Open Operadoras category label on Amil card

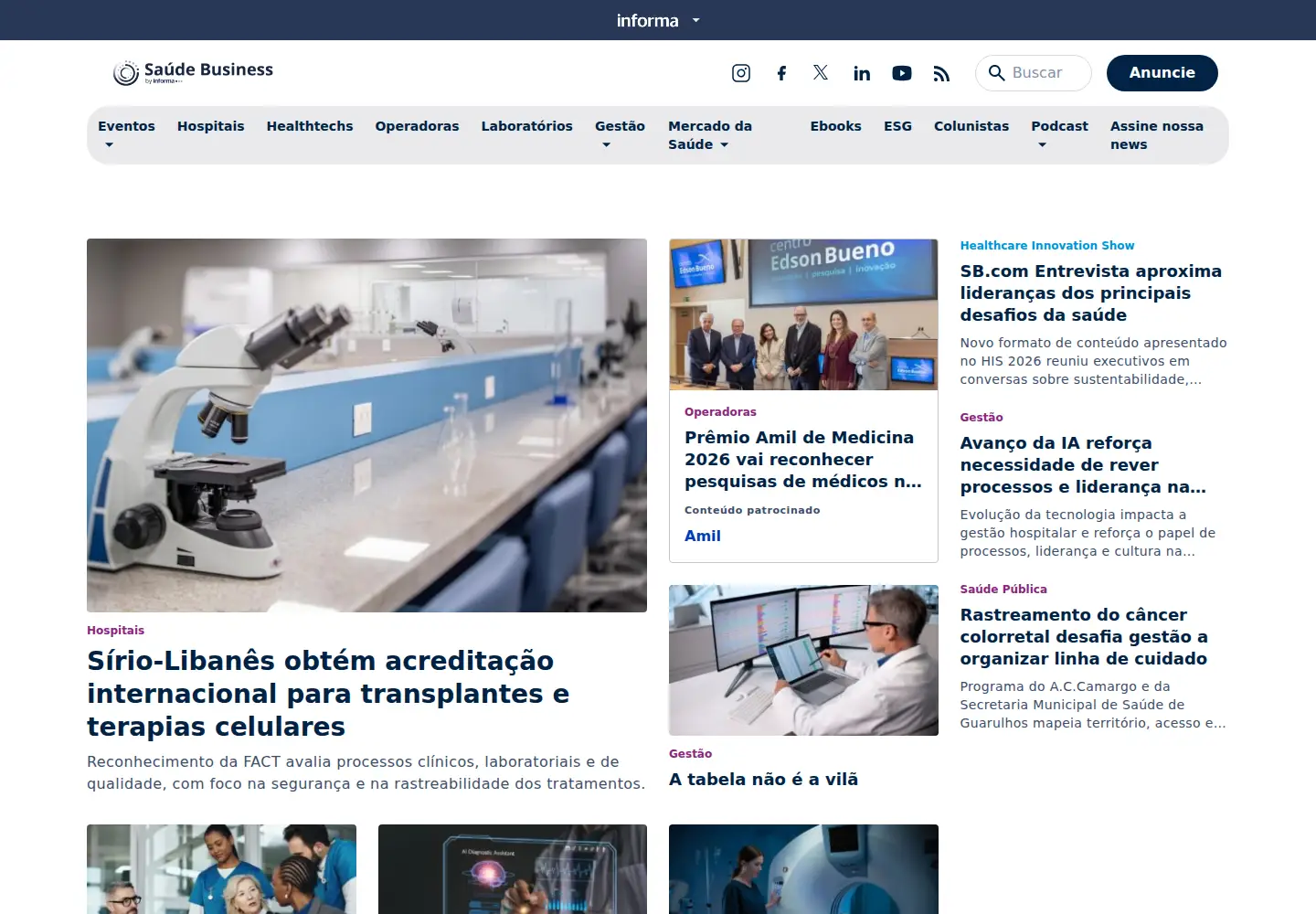[x=720, y=412]
